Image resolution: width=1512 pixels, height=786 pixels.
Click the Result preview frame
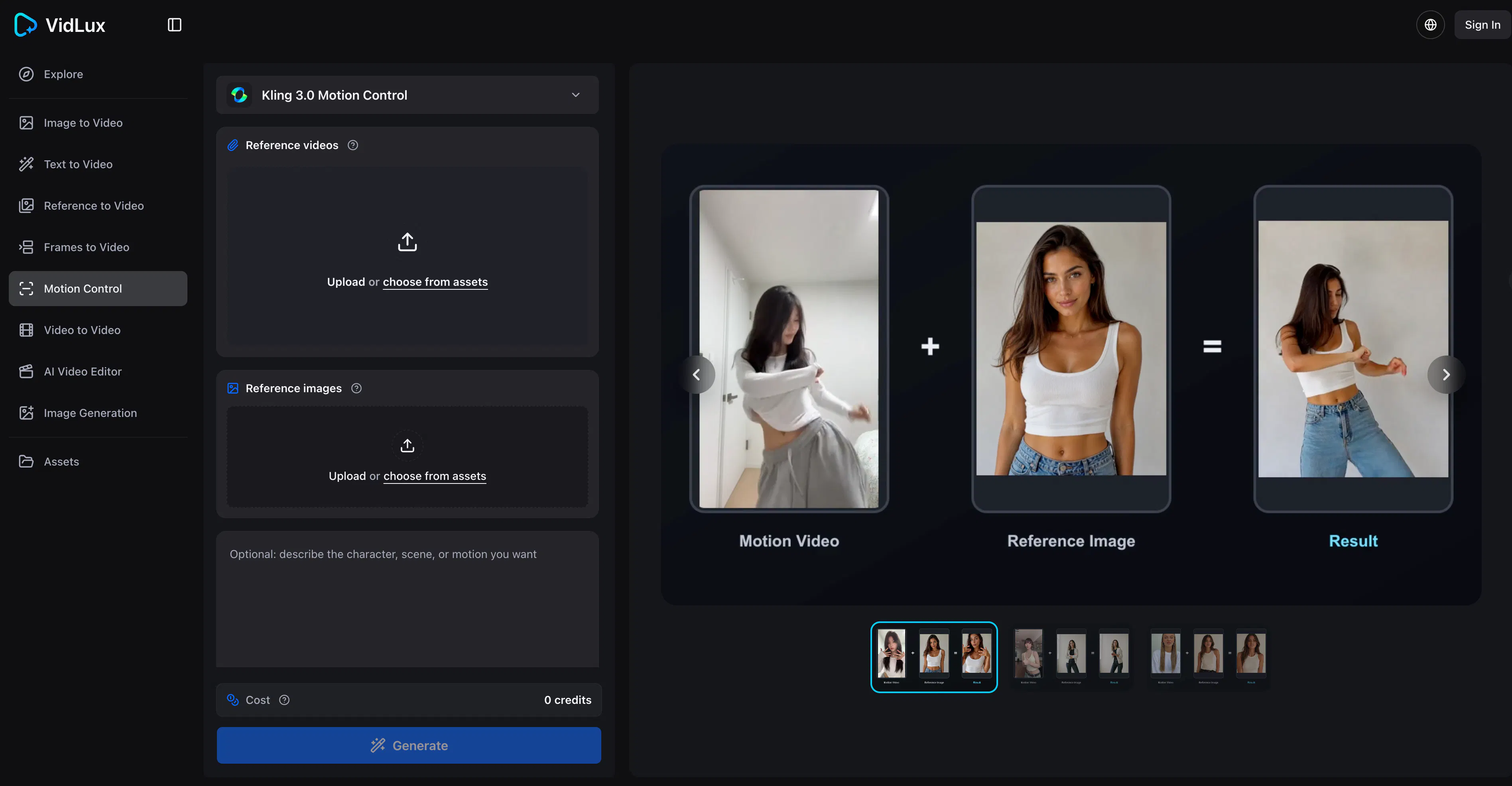click(x=1353, y=349)
